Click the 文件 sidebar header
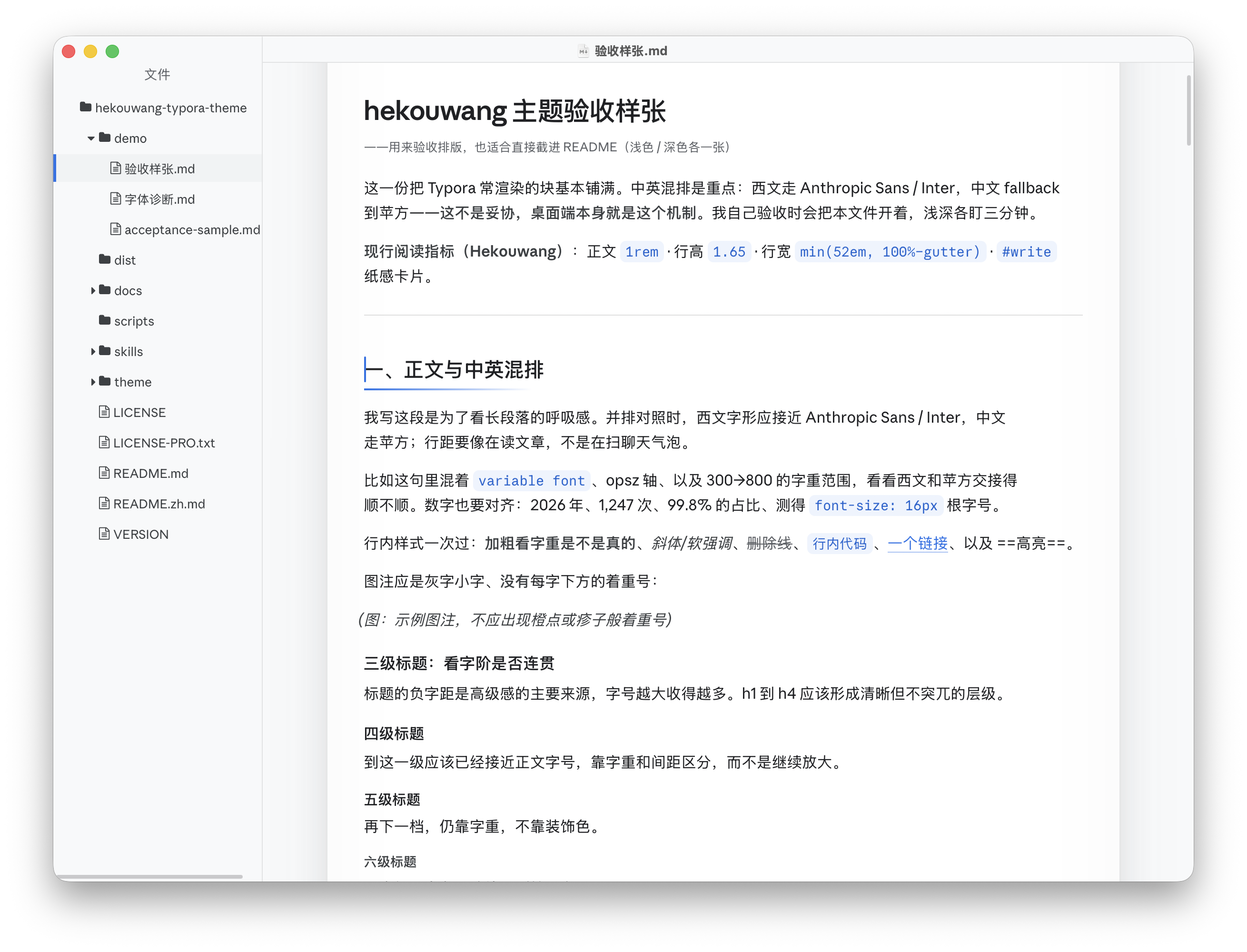1247x952 pixels. 157,75
